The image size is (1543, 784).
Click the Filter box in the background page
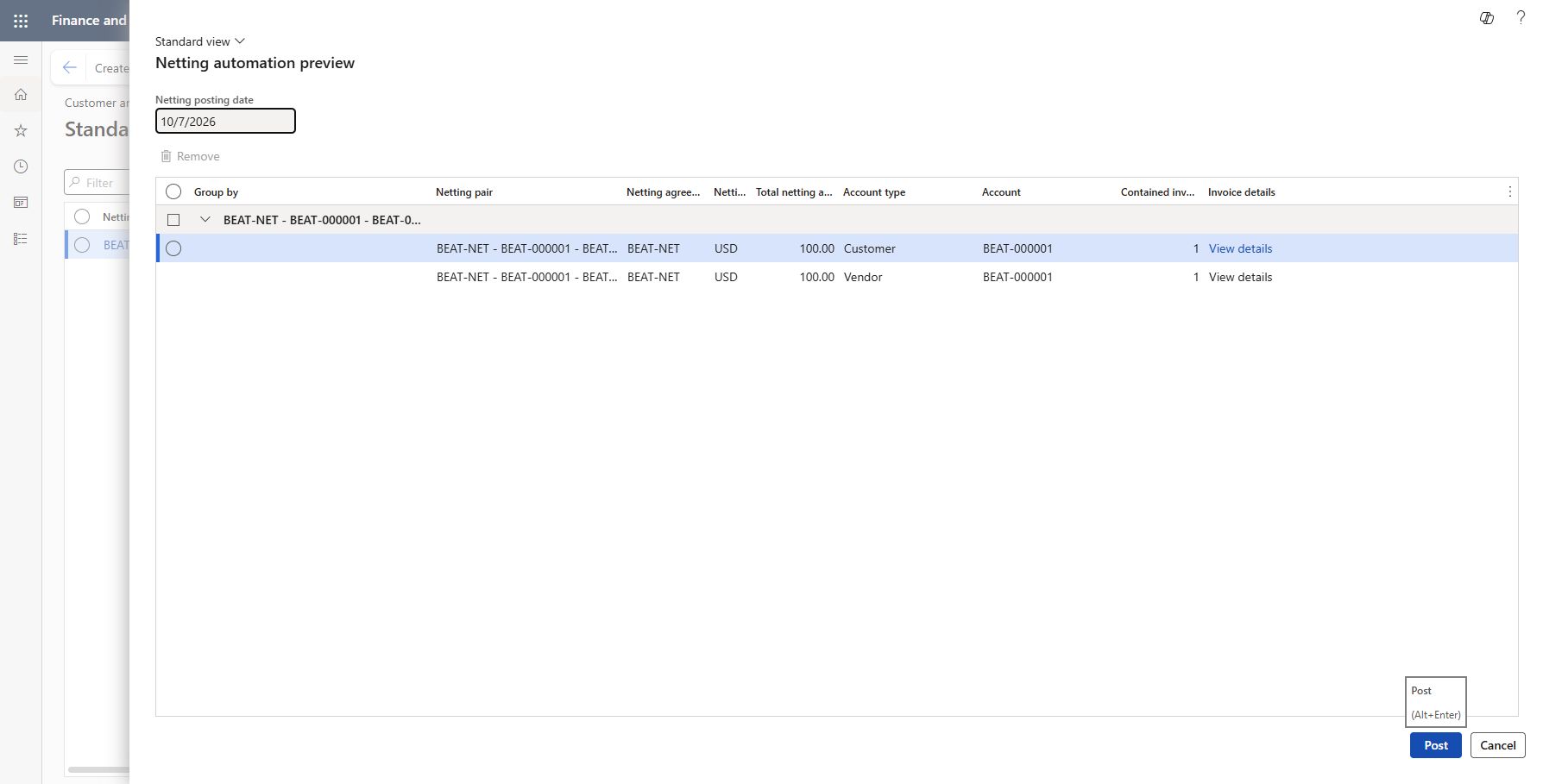[x=97, y=183]
